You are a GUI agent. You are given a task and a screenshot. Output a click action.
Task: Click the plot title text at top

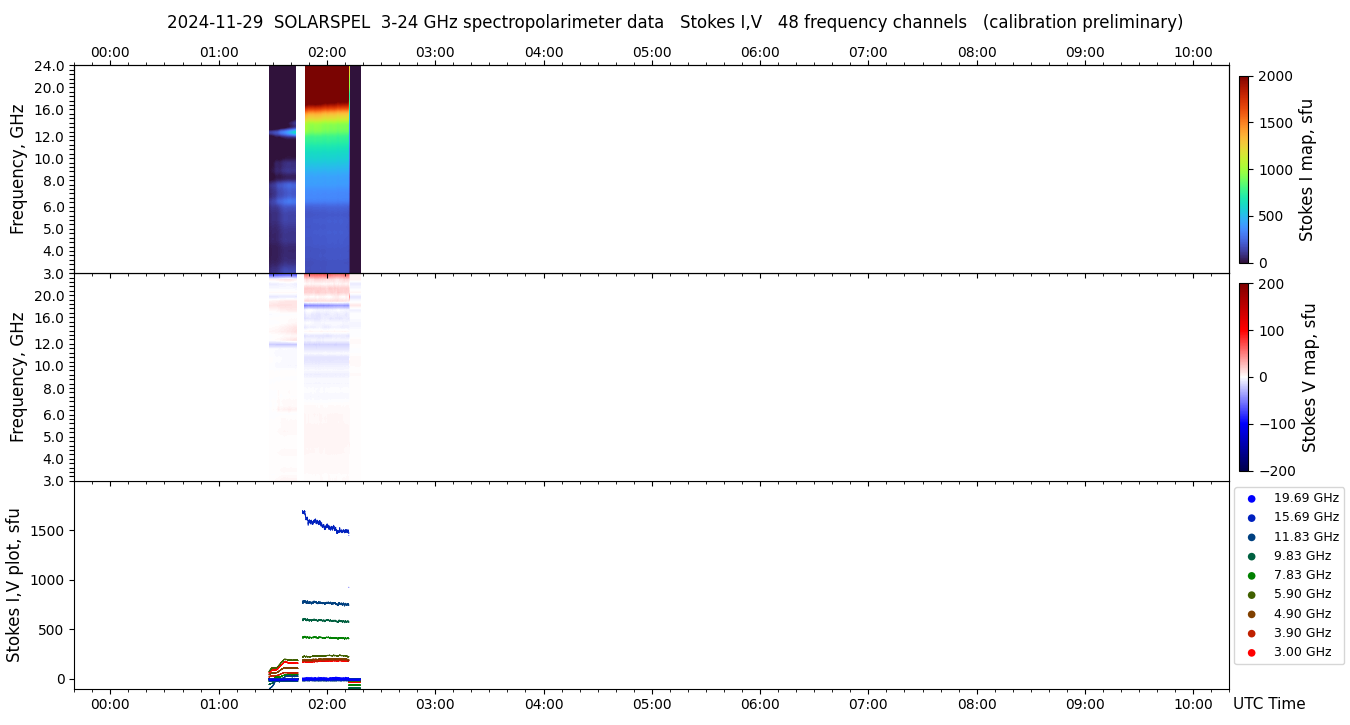(674, 22)
